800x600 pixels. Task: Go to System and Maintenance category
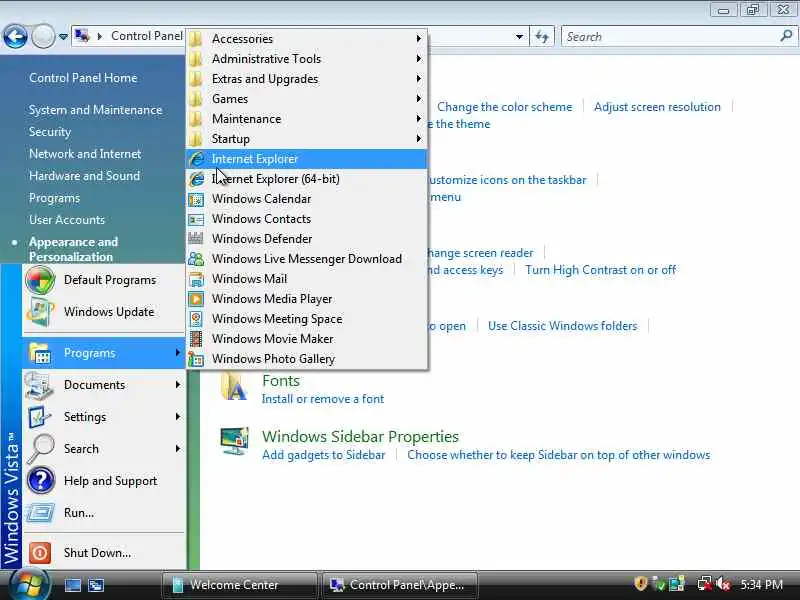tap(95, 110)
